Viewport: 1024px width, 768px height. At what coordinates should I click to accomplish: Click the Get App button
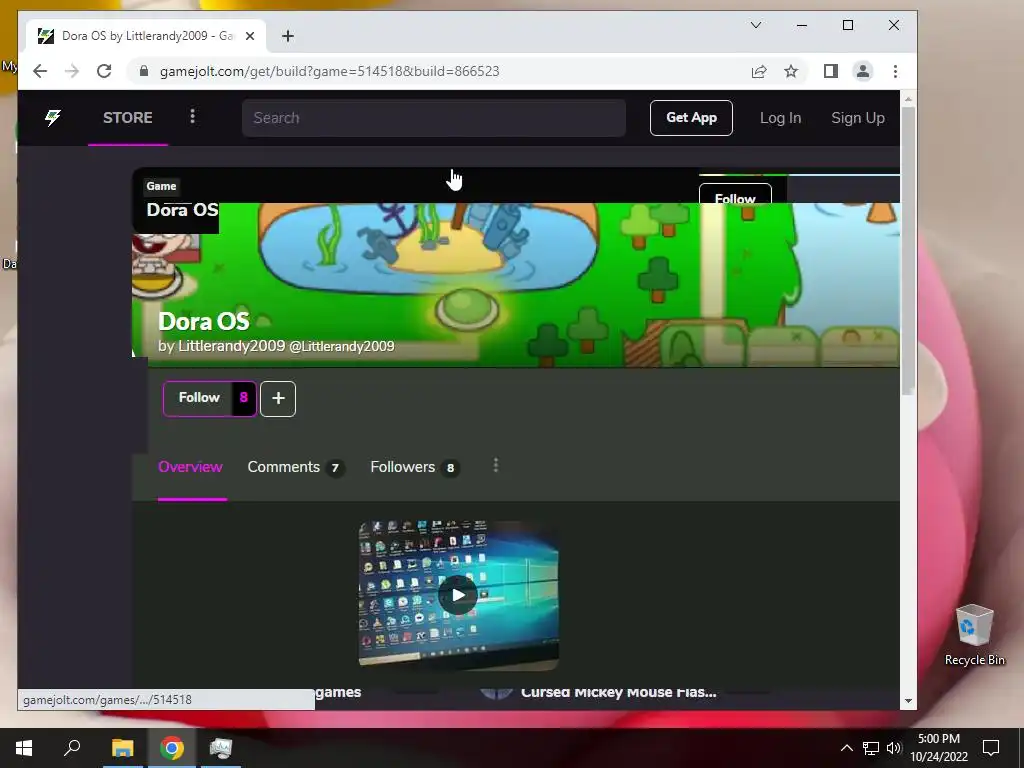click(691, 118)
